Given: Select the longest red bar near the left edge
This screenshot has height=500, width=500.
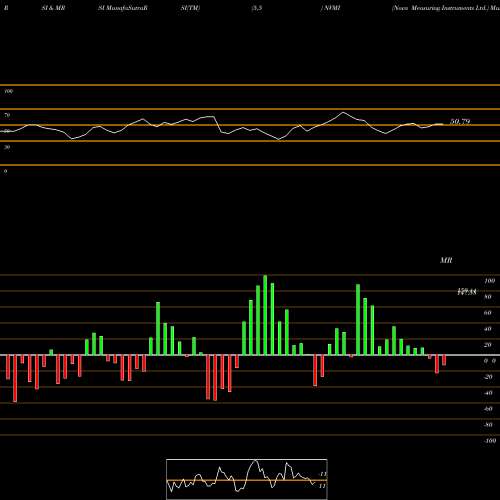Looking at the screenshot, I should pyautogui.click(x=15, y=379).
